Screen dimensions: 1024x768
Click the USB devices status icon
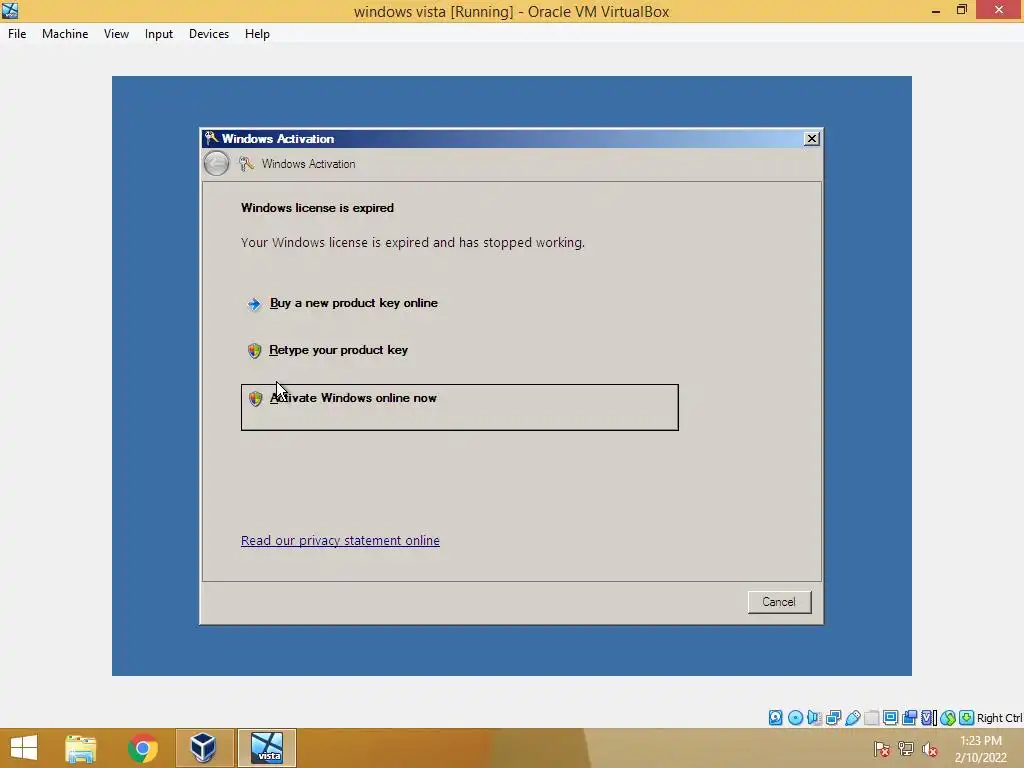(x=852, y=718)
